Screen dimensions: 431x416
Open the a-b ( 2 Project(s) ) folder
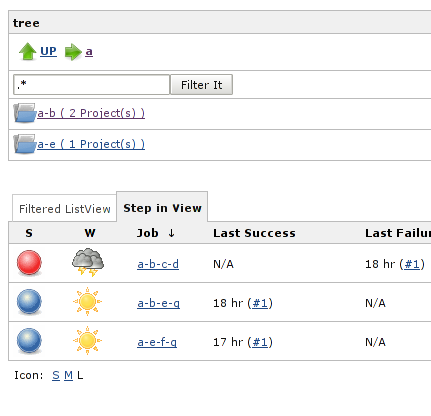pyautogui.click(x=91, y=113)
